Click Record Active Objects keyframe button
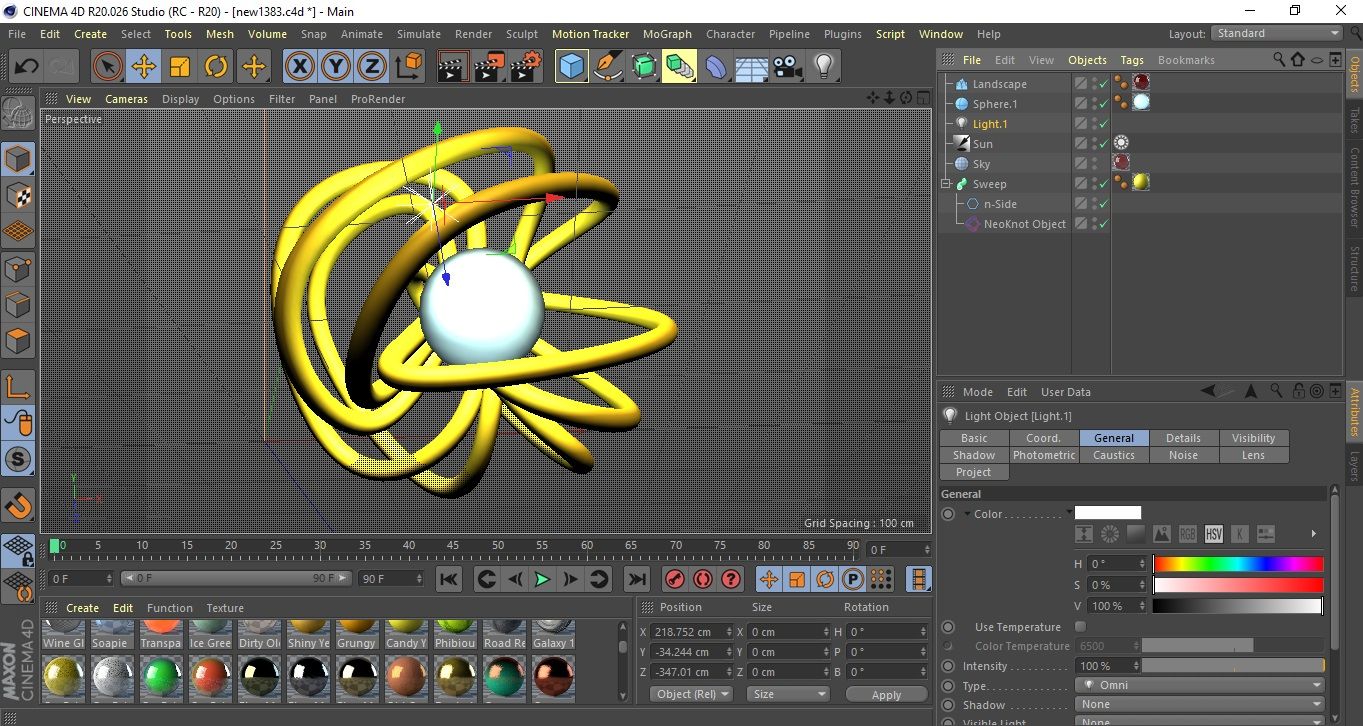Screen dimensions: 1363x726 tap(675, 579)
